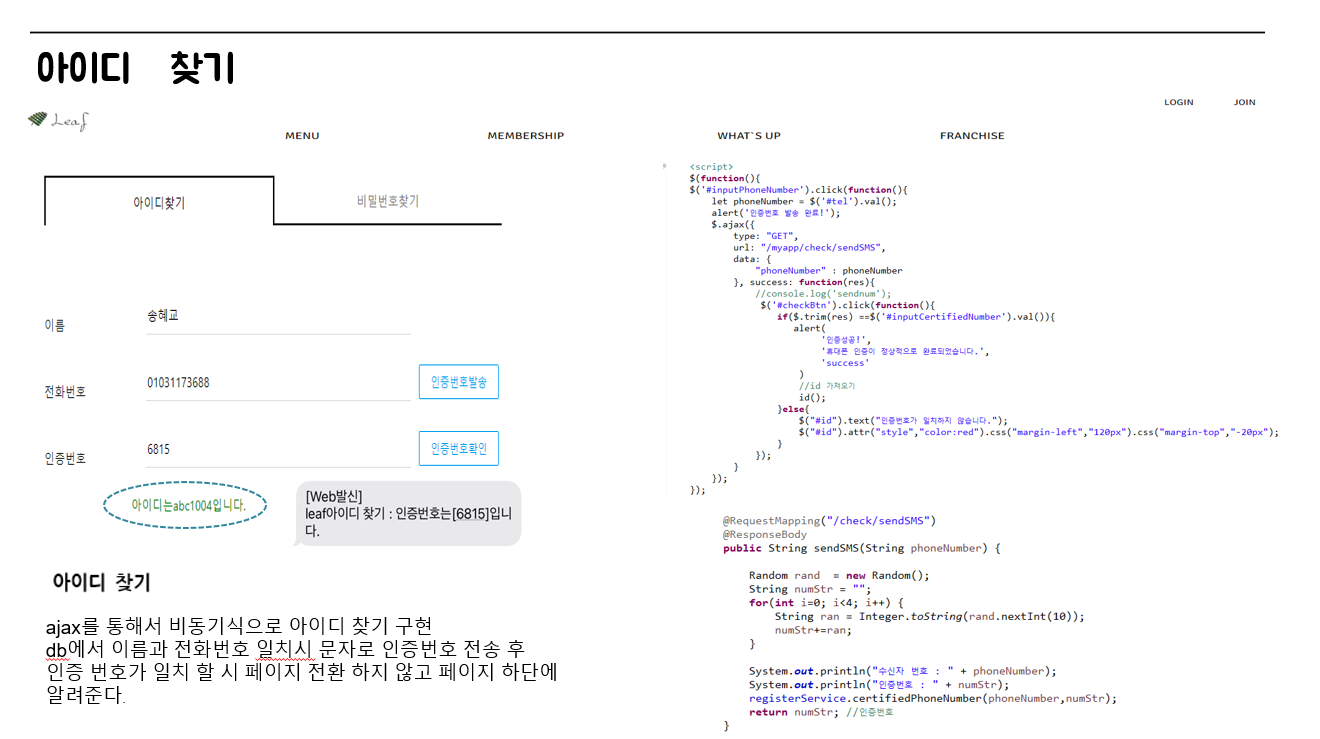Click the 'String numStr = "";' code line
Screen dimensions: 1320x739
tap(810, 589)
